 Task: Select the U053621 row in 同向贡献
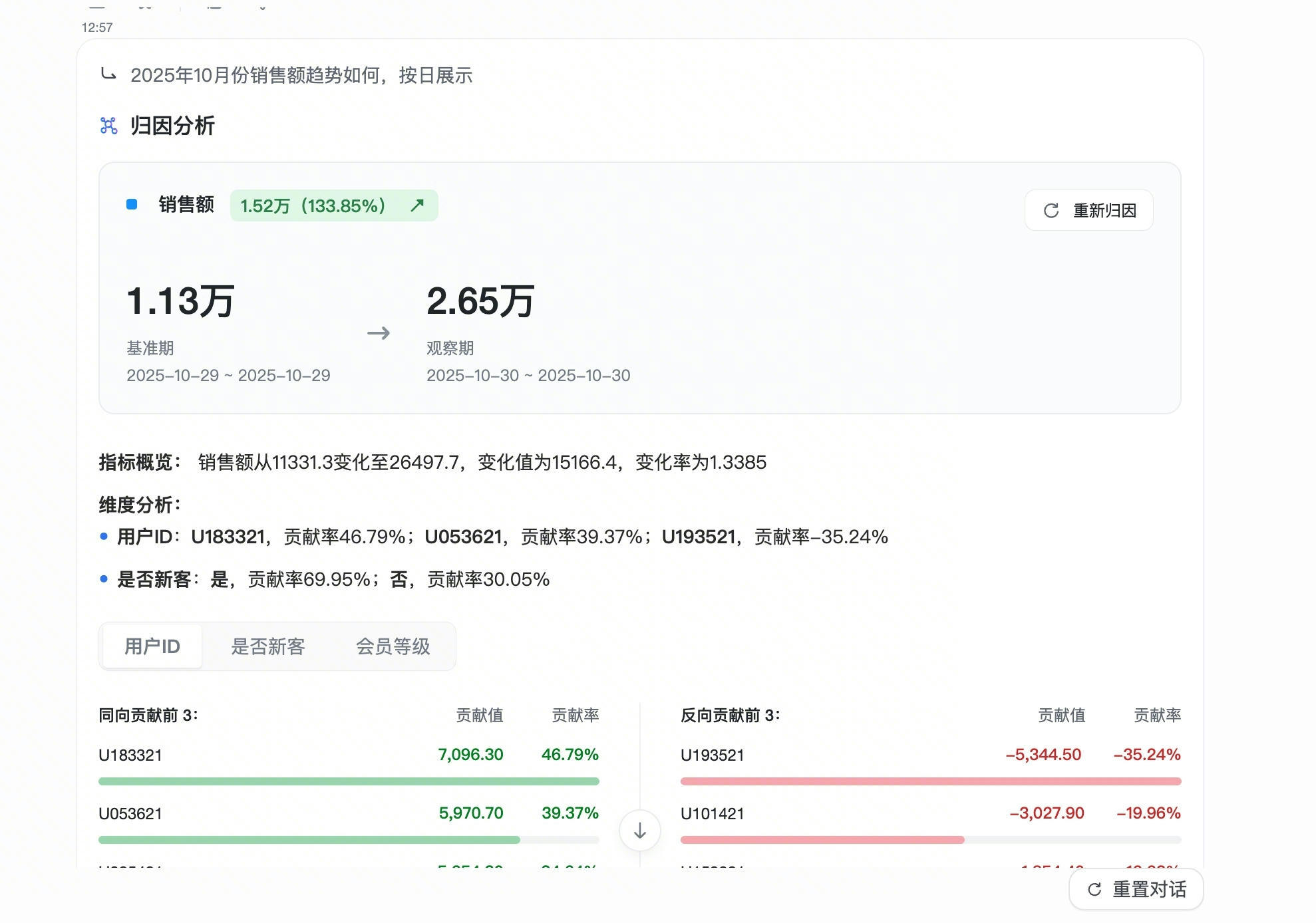point(130,813)
